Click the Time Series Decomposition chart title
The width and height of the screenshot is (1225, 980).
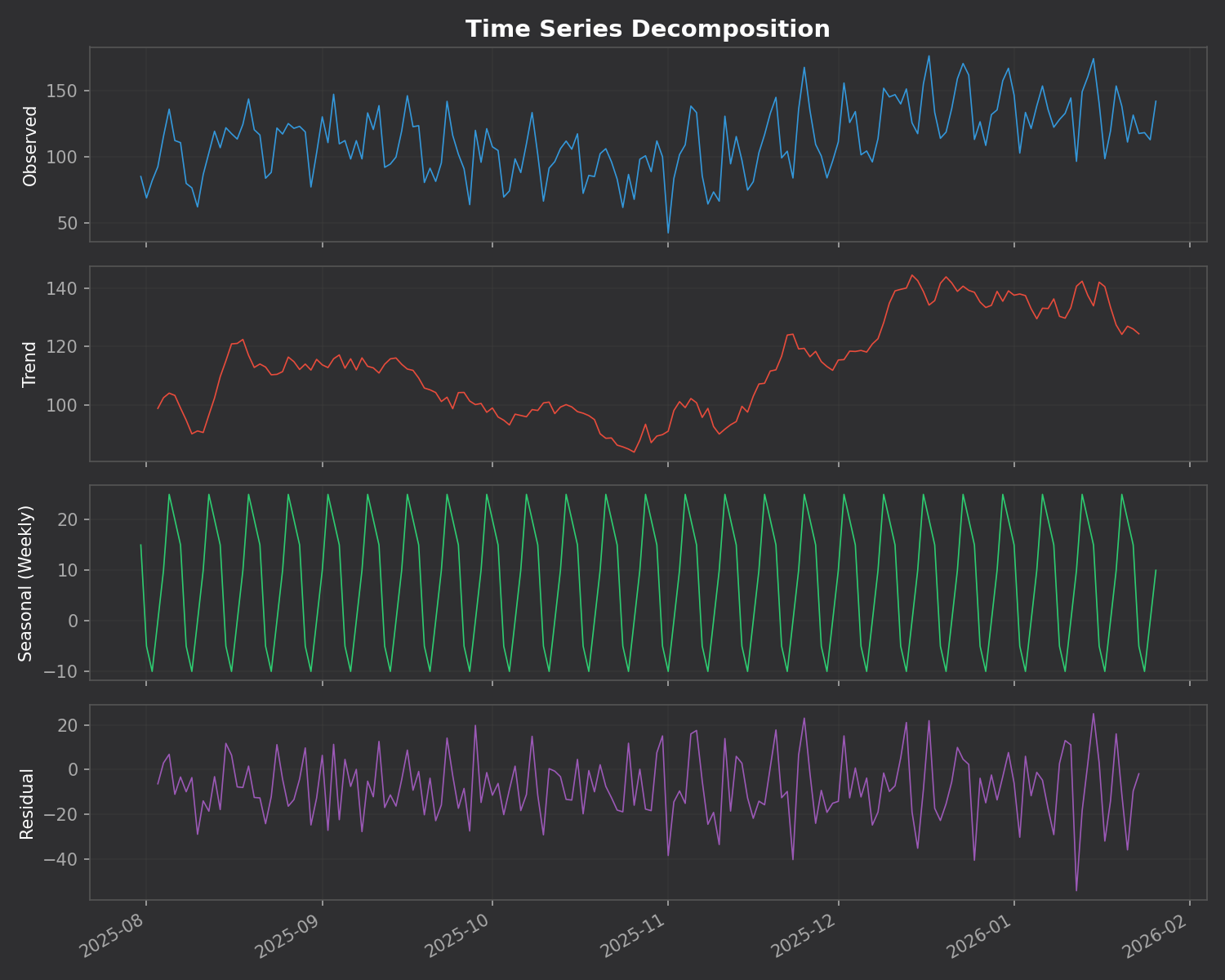[648, 29]
